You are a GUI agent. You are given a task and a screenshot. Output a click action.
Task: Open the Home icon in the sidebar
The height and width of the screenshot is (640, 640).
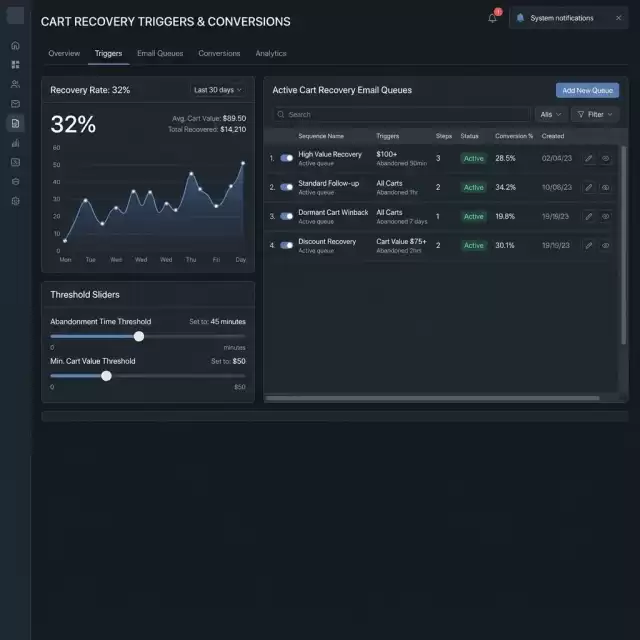[16, 45]
